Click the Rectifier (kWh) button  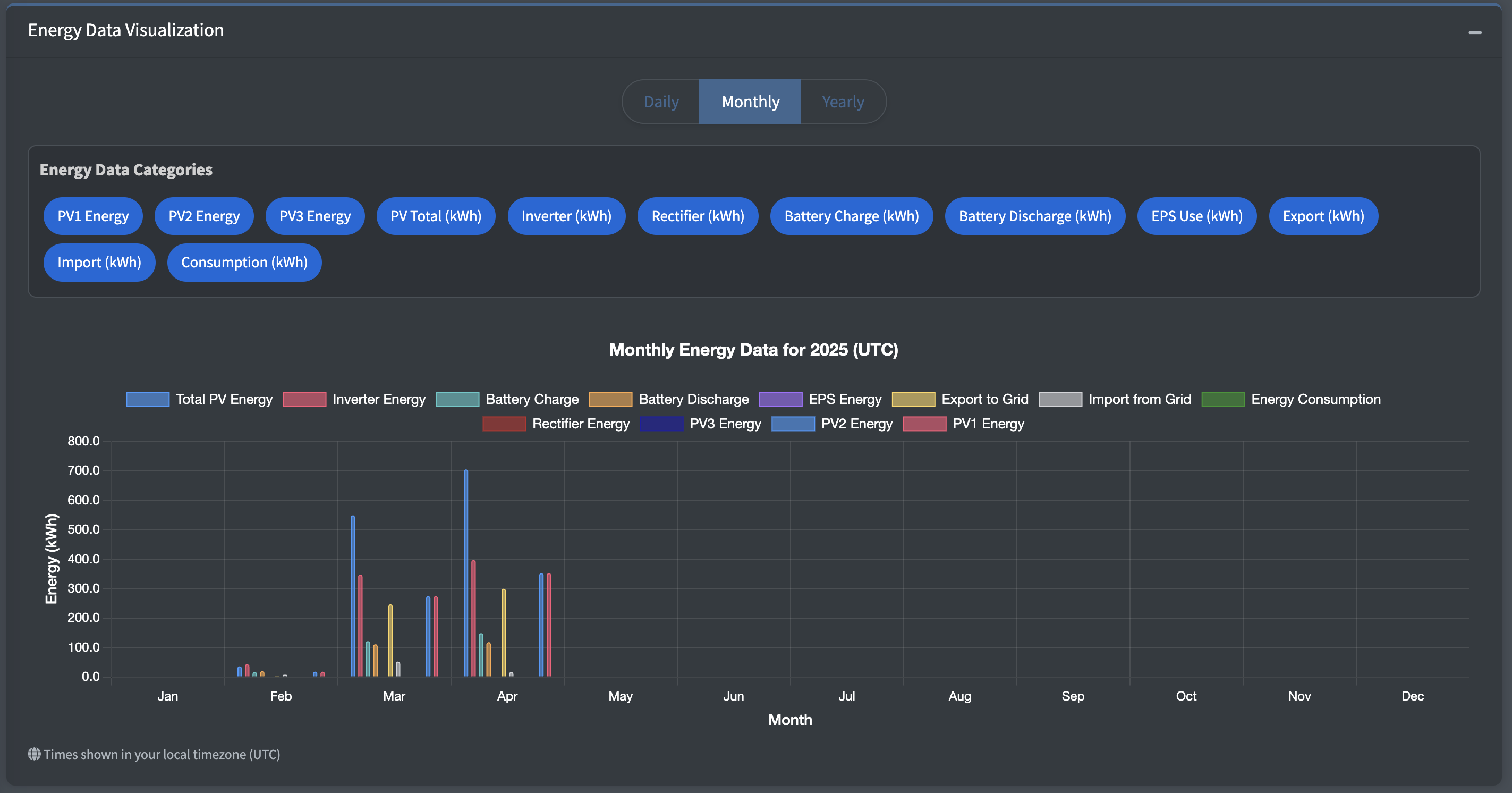pos(698,216)
